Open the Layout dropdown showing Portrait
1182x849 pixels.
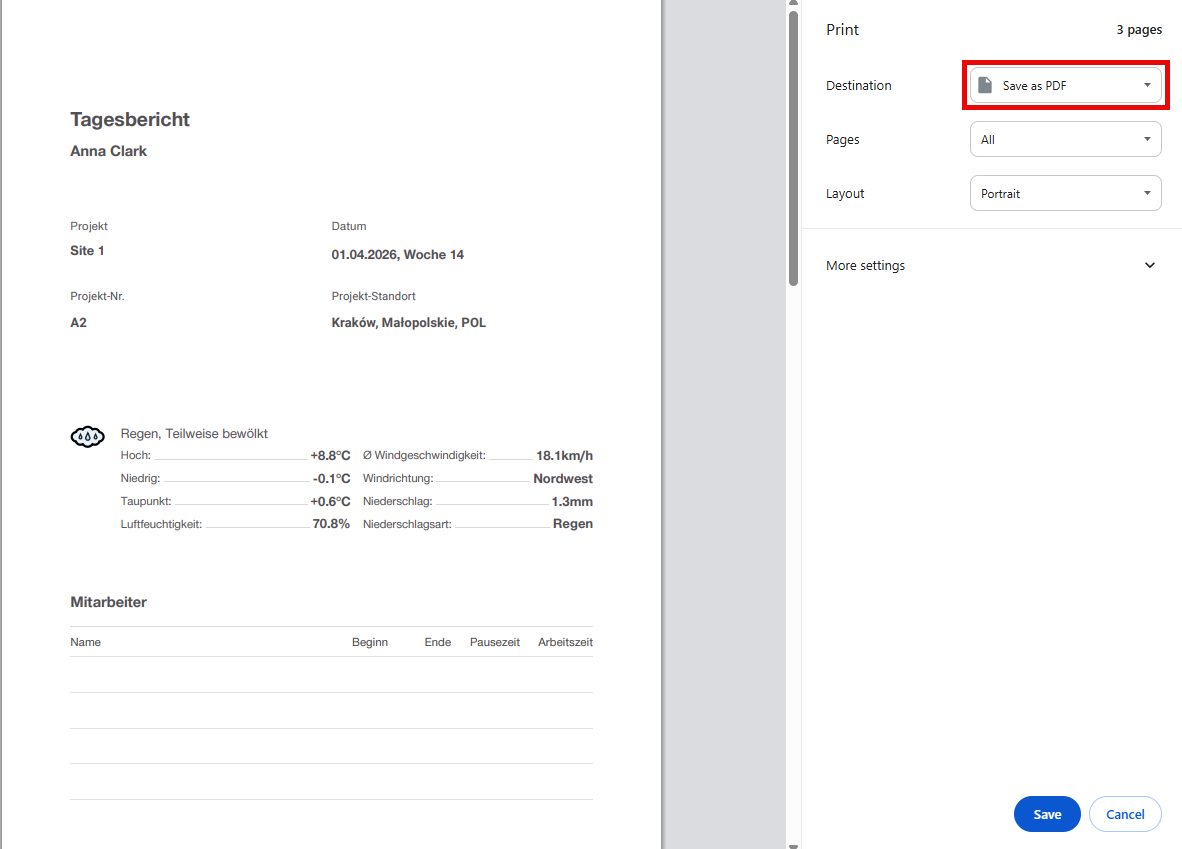[1065, 194]
